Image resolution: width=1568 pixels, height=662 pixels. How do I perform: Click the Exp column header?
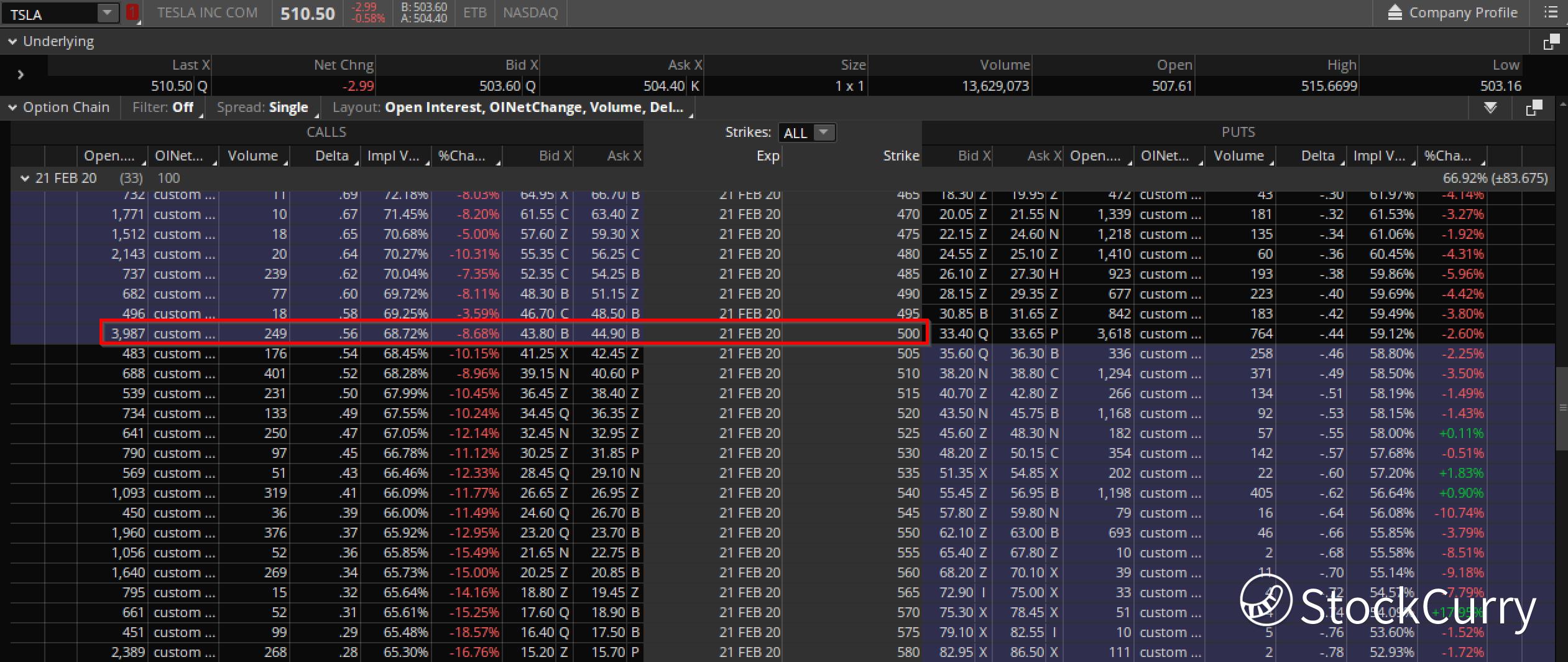[713, 156]
